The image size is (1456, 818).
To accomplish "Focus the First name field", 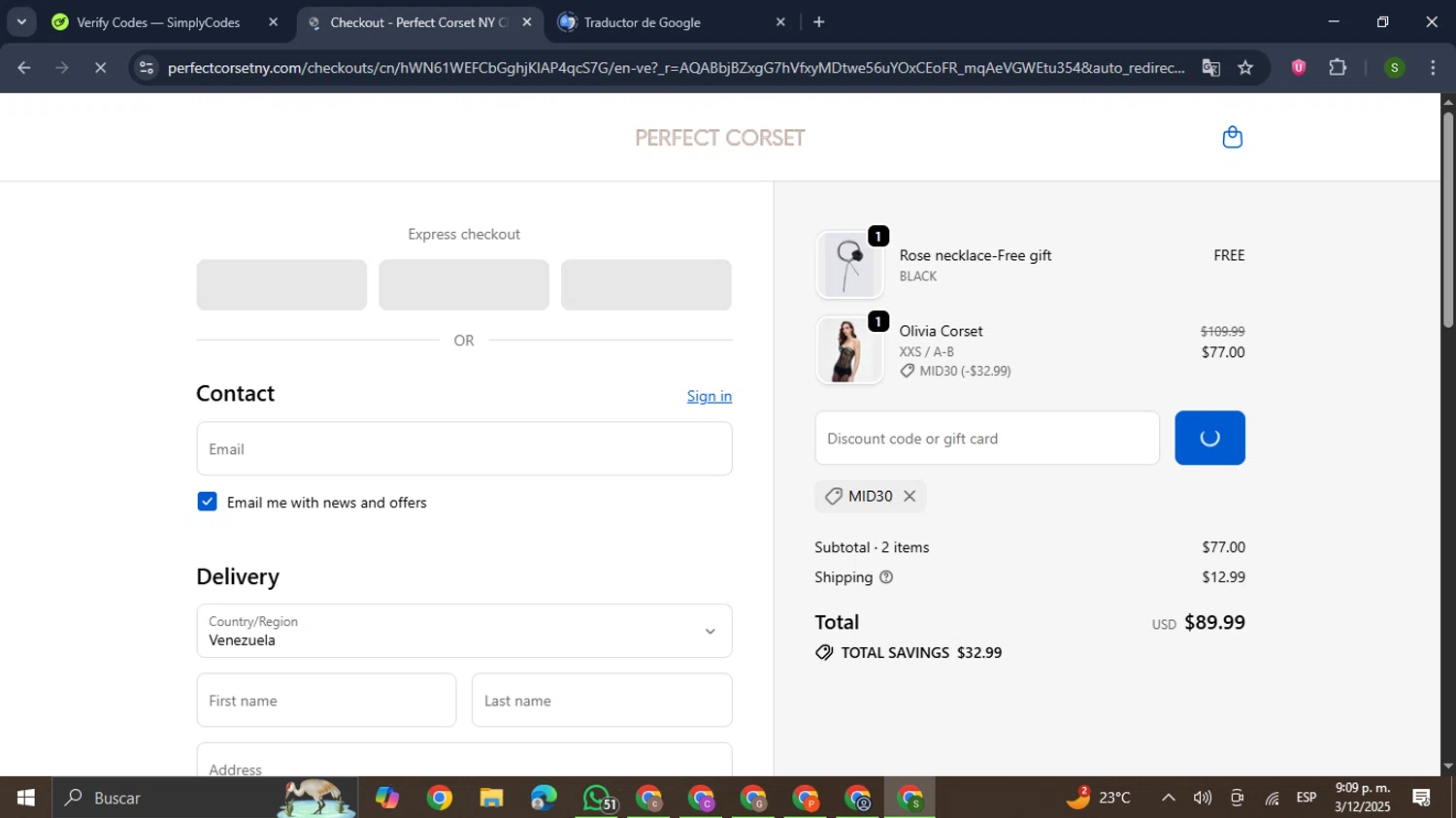I will (326, 700).
